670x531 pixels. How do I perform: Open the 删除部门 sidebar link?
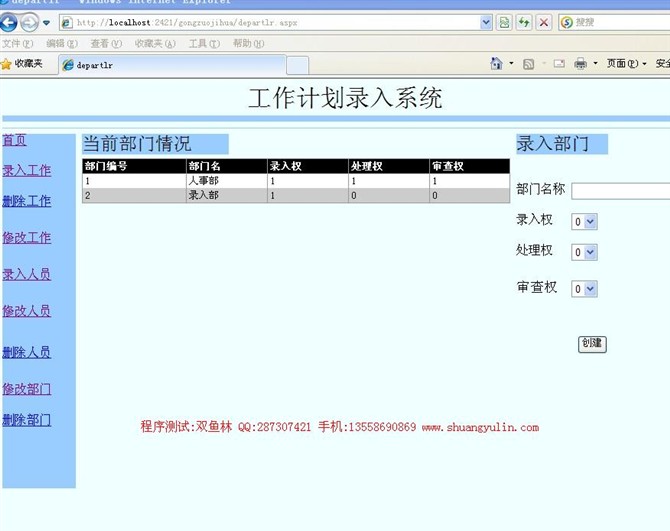tap(27, 420)
